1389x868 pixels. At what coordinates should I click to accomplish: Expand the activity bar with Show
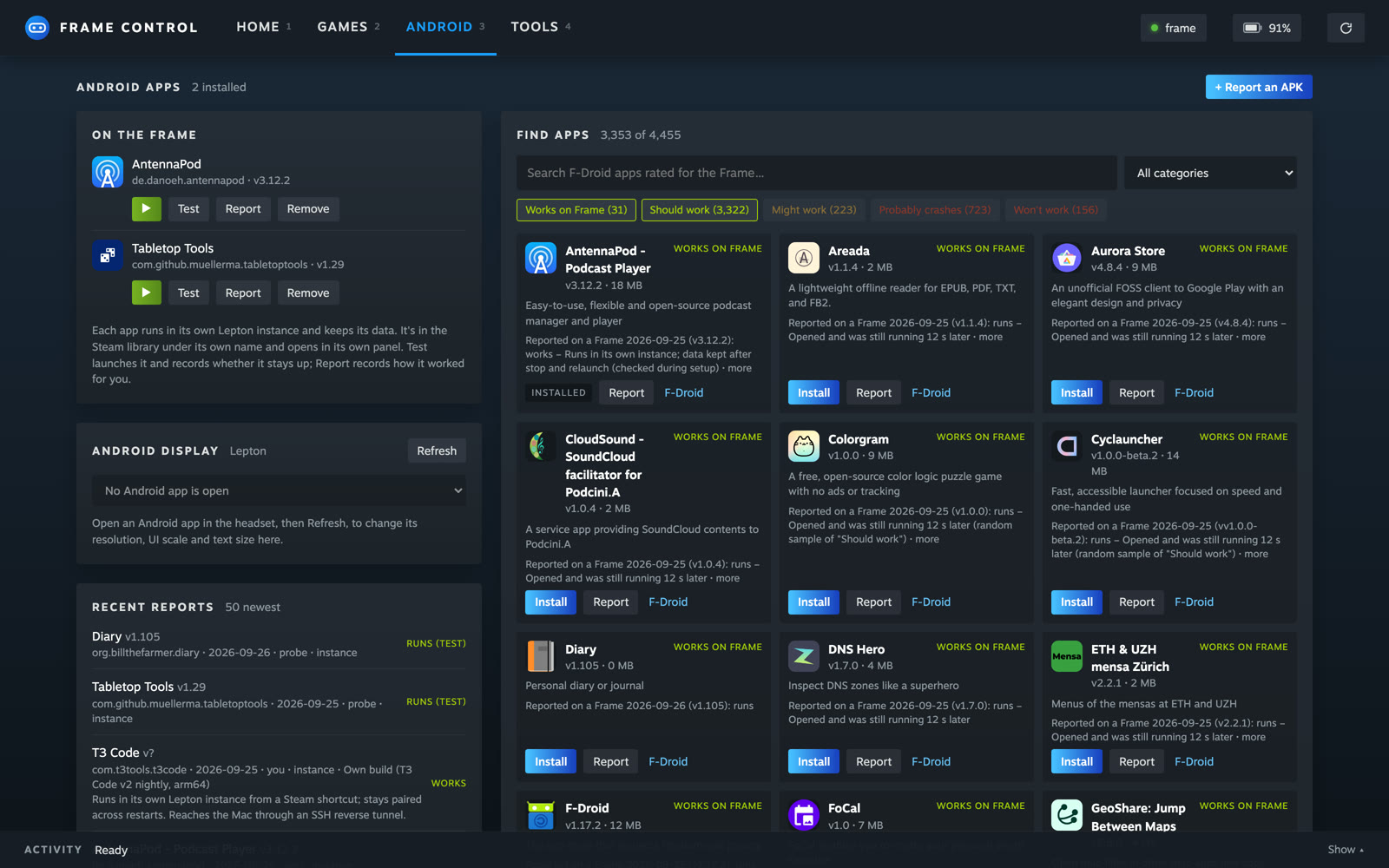pos(1346,850)
